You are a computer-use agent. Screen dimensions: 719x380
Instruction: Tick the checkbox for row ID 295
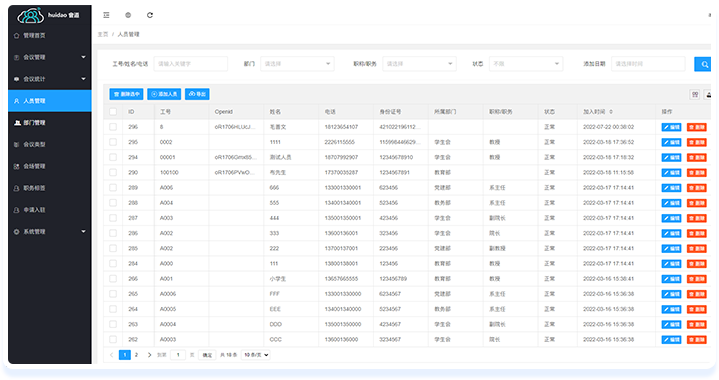click(x=113, y=142)
